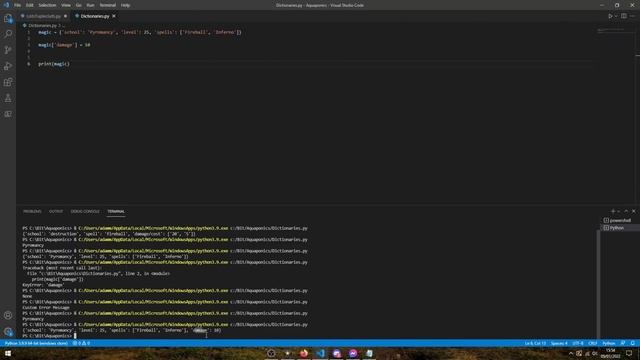Open Firefox from the taskbar

pos(304,353)
